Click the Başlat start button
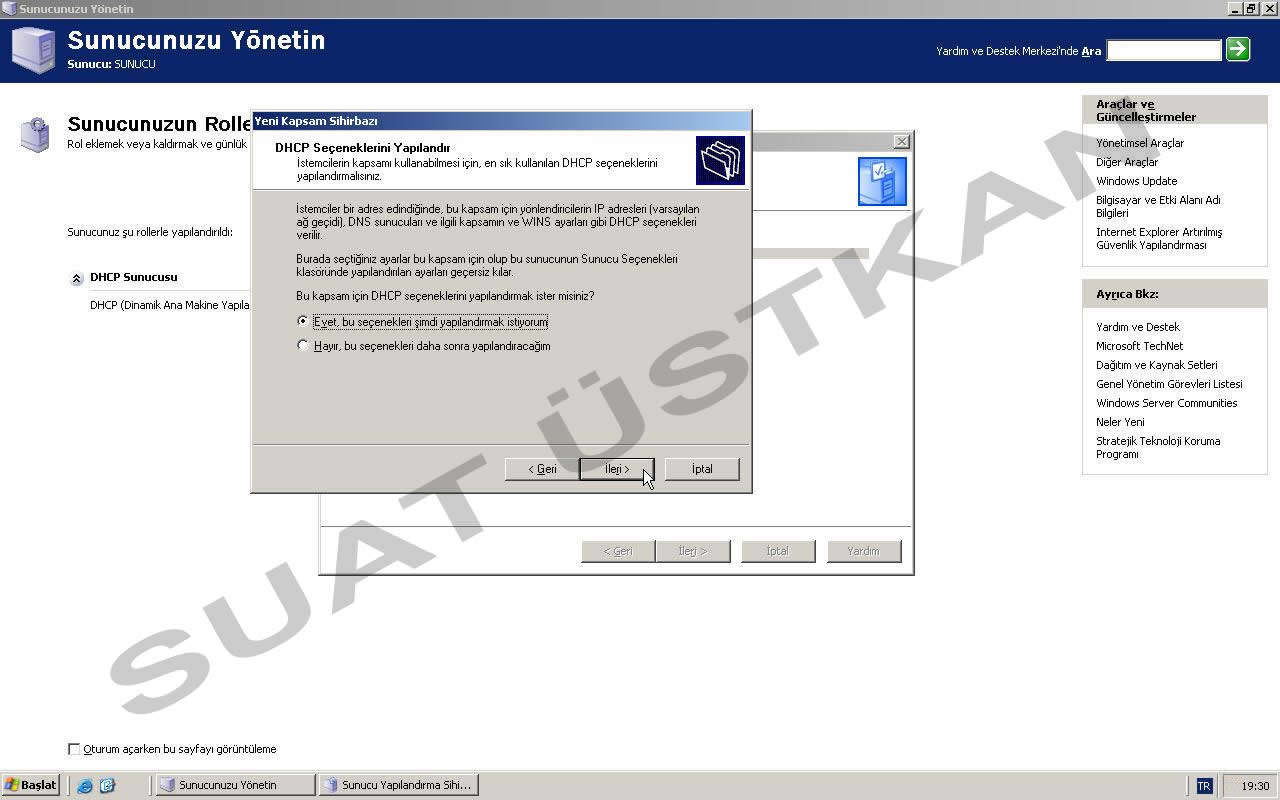The width and height of the screenshot is (1280, 800). tap(31, 785)
